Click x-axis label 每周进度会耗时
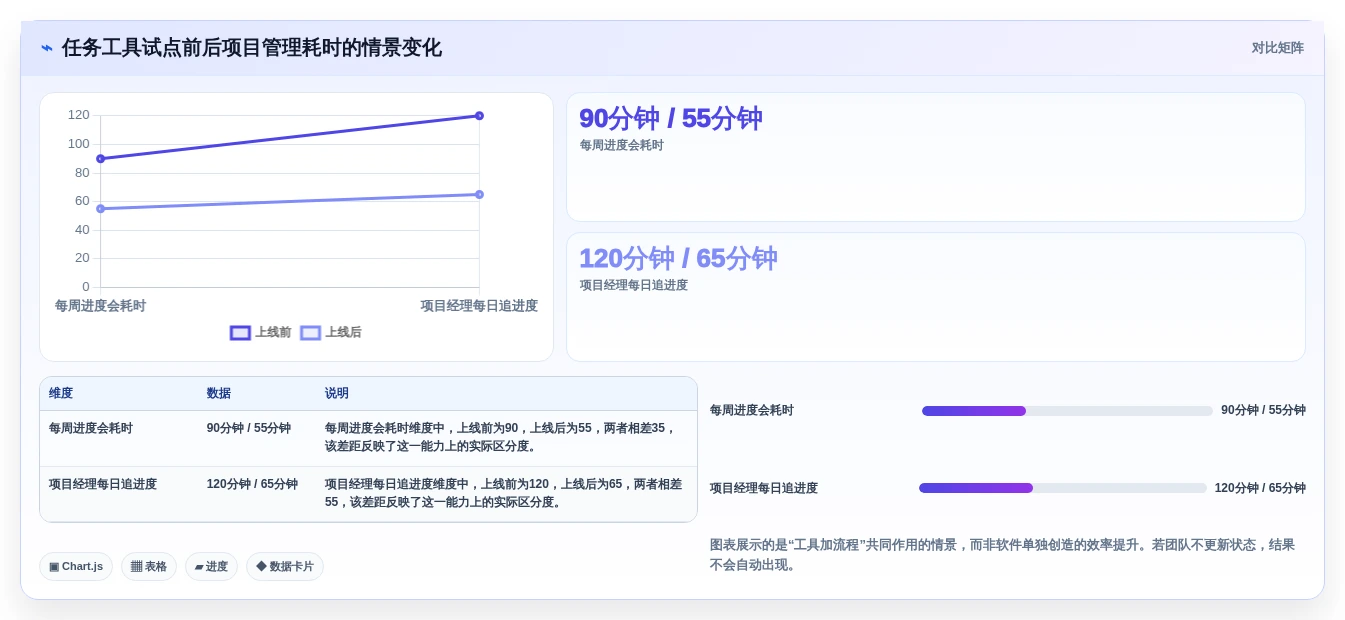This screenshot has width=1345, height=620. click(x=100, y=306)
